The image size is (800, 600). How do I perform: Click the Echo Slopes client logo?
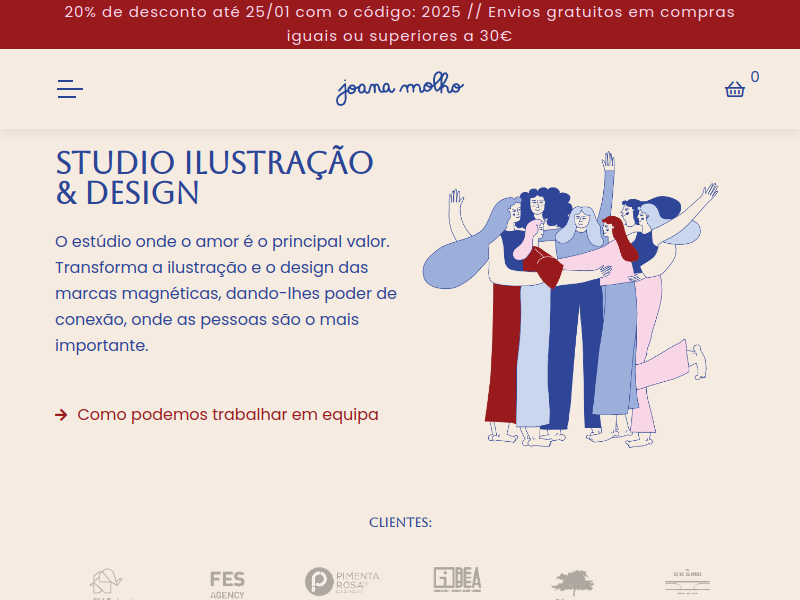pyautogui.click(x=687, y=582)
